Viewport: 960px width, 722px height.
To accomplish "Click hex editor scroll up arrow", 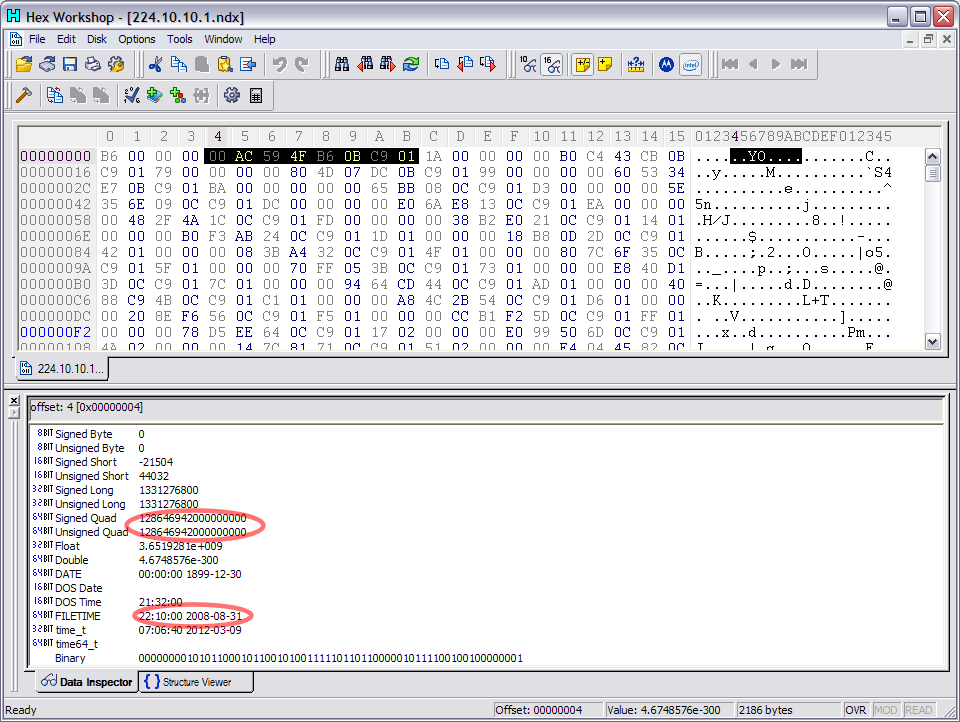I will coord(932,157).
